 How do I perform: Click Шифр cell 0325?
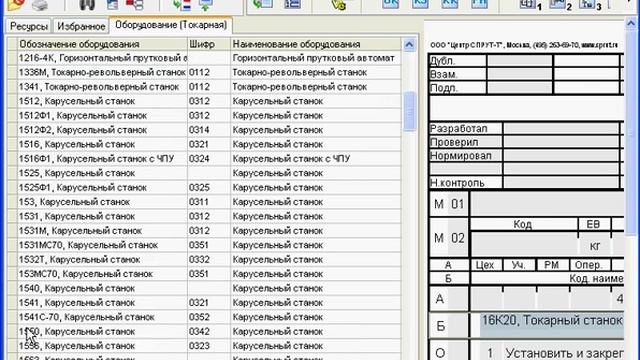click(x=209, y=187)
